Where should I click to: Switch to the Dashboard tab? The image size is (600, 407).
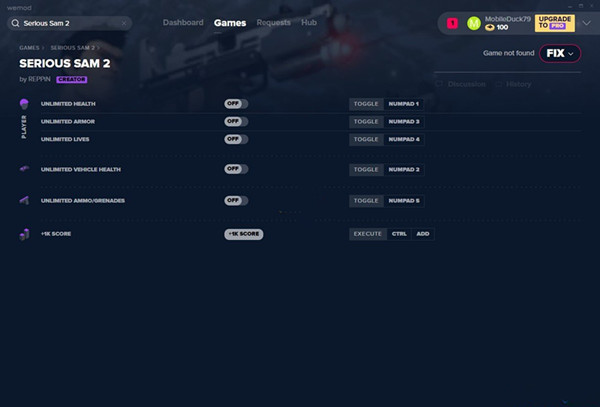tap(183, 23)
